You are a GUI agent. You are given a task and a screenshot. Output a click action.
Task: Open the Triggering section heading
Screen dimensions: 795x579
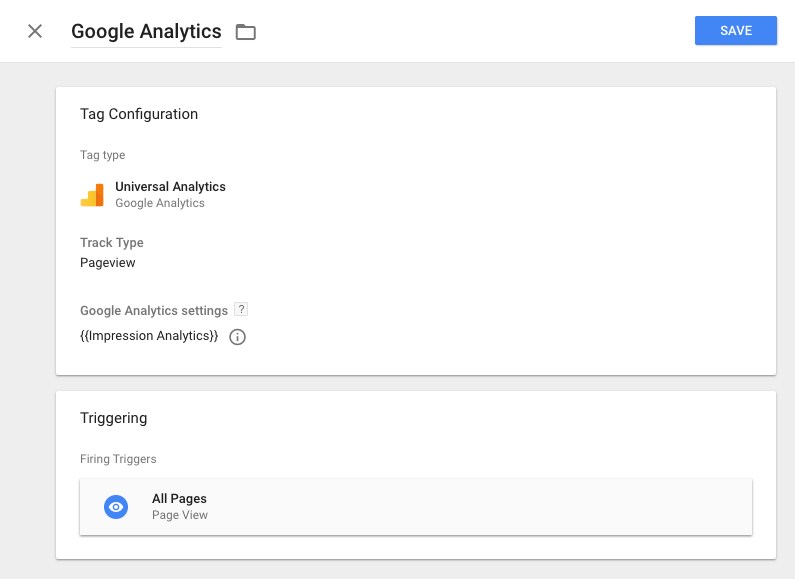(x=114, y=418)
